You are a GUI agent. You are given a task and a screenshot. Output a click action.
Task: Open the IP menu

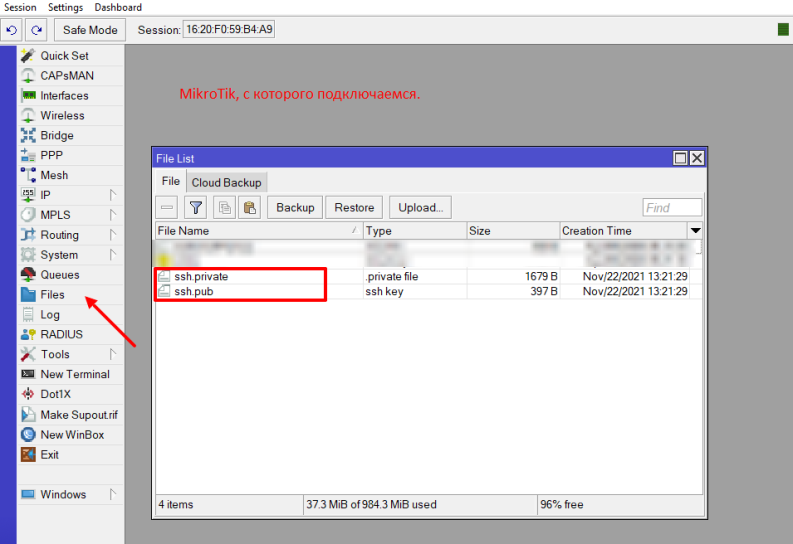[x=71, y=195]
